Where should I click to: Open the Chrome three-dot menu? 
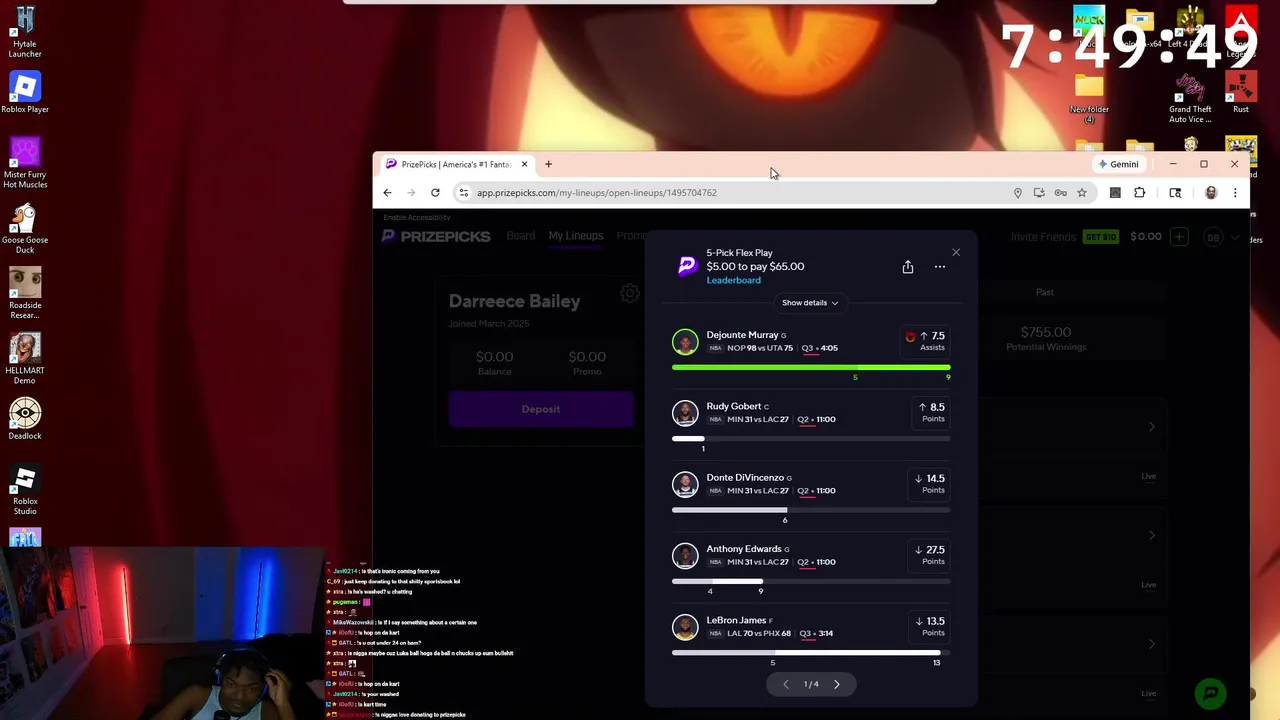point(1235,192)
